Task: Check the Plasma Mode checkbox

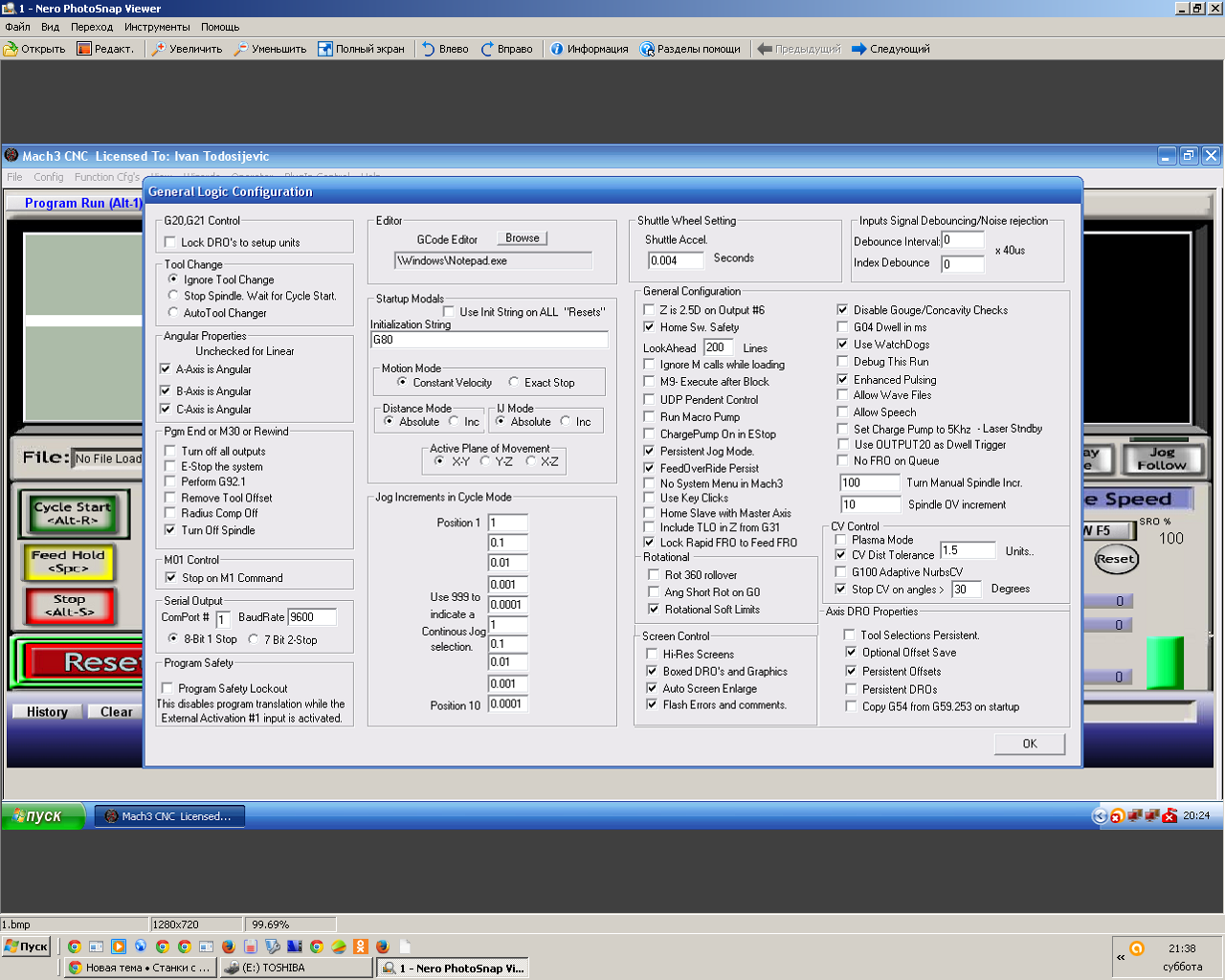Action: [840, 540]
